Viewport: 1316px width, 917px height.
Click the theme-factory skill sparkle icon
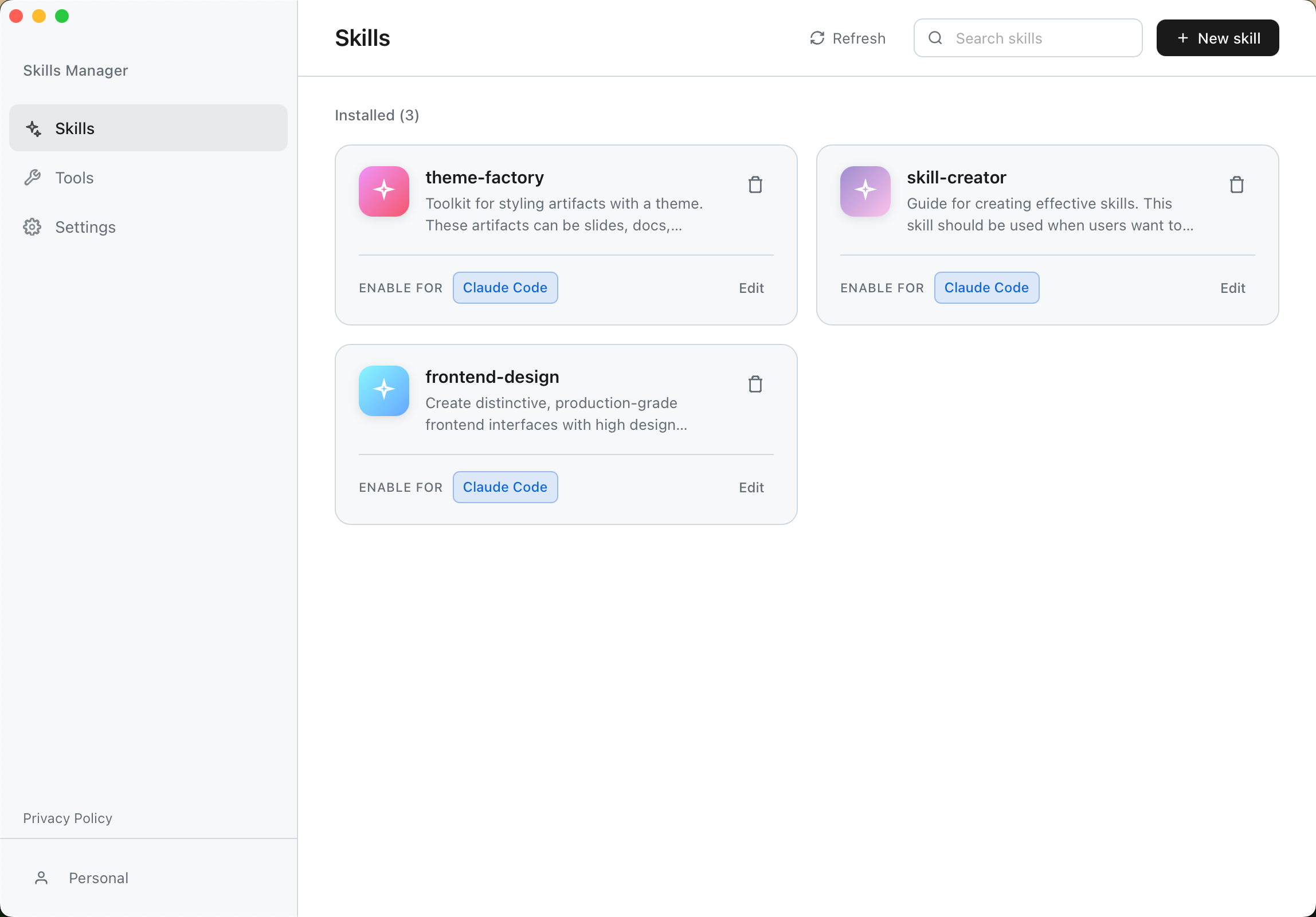(x=383, y=191)
